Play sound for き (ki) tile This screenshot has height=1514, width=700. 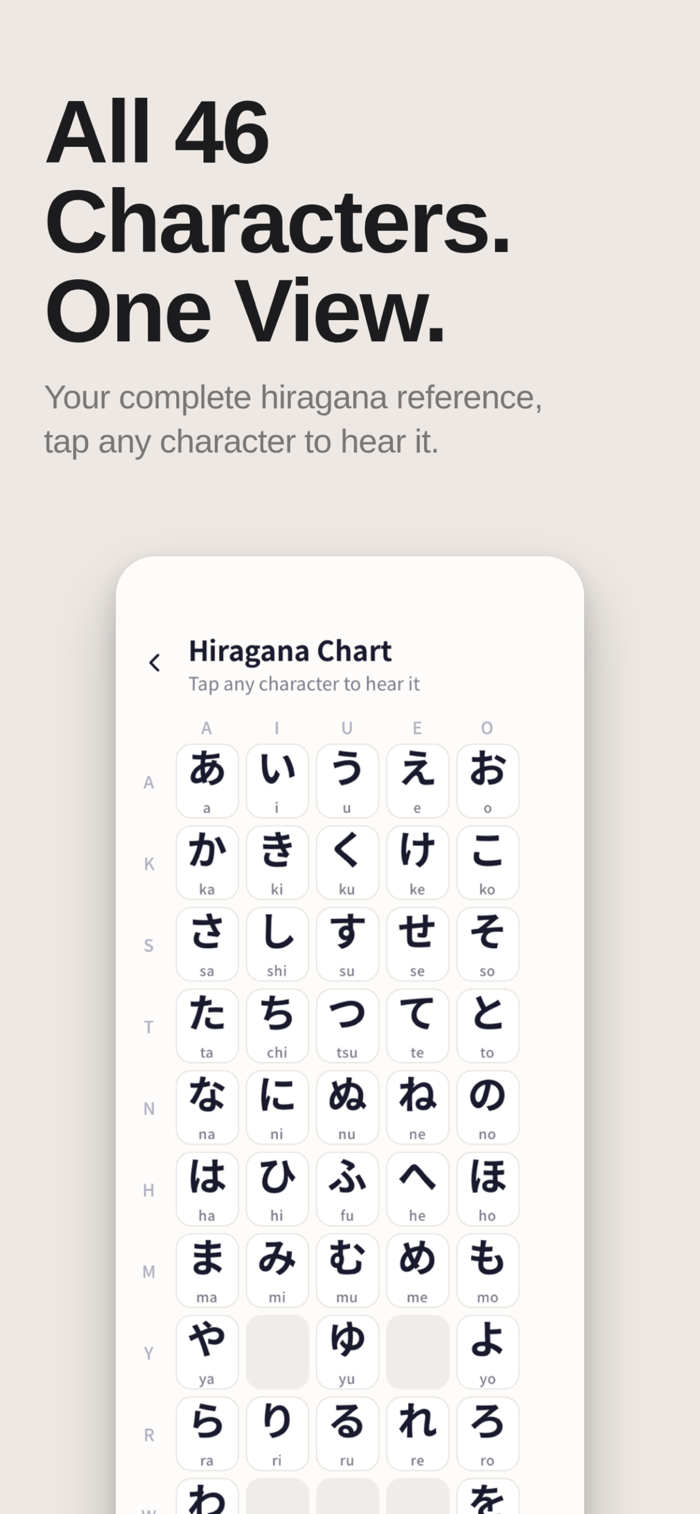[x=277, y=862]
